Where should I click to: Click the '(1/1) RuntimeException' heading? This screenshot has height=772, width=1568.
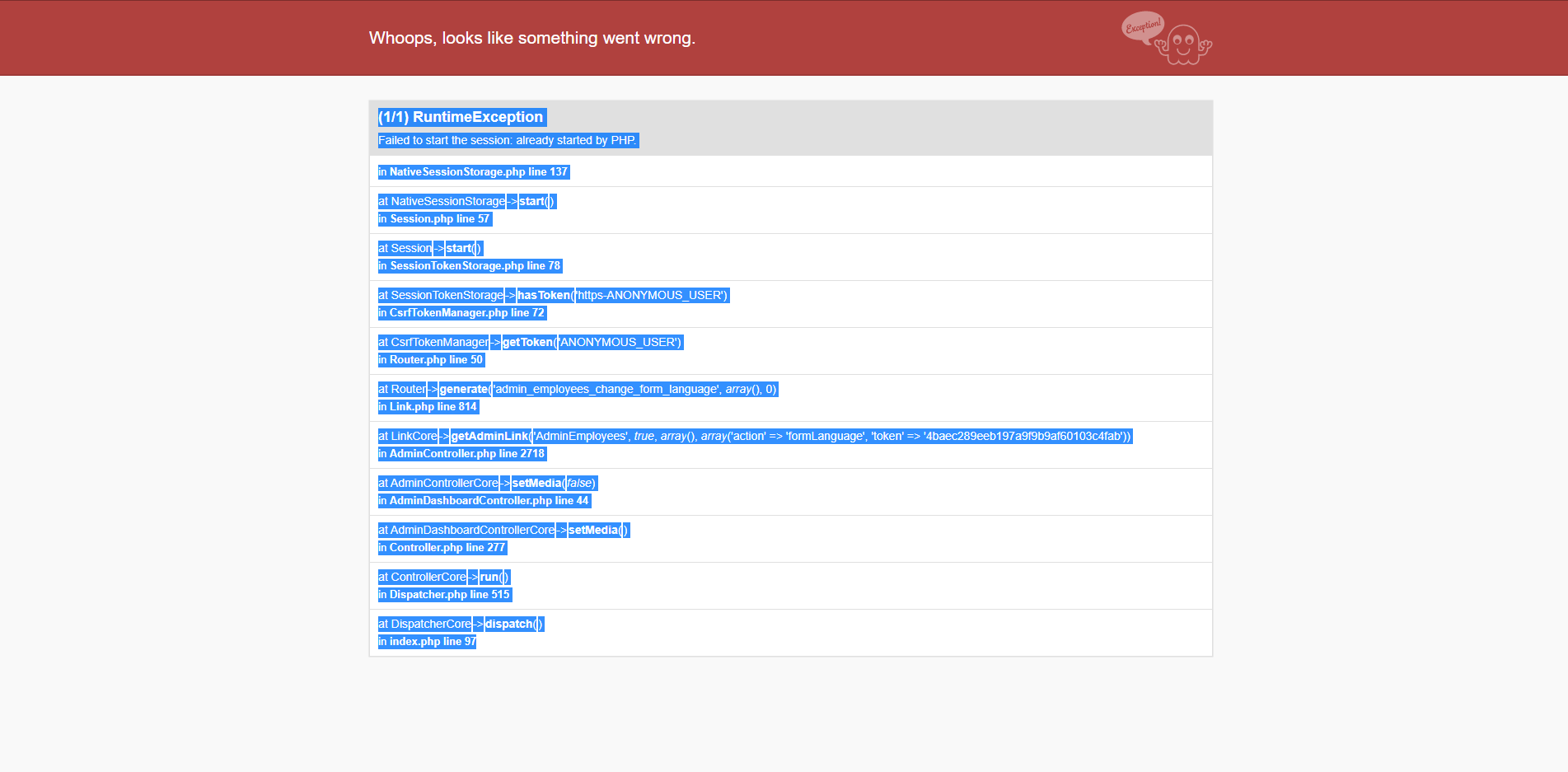[461, 117]
